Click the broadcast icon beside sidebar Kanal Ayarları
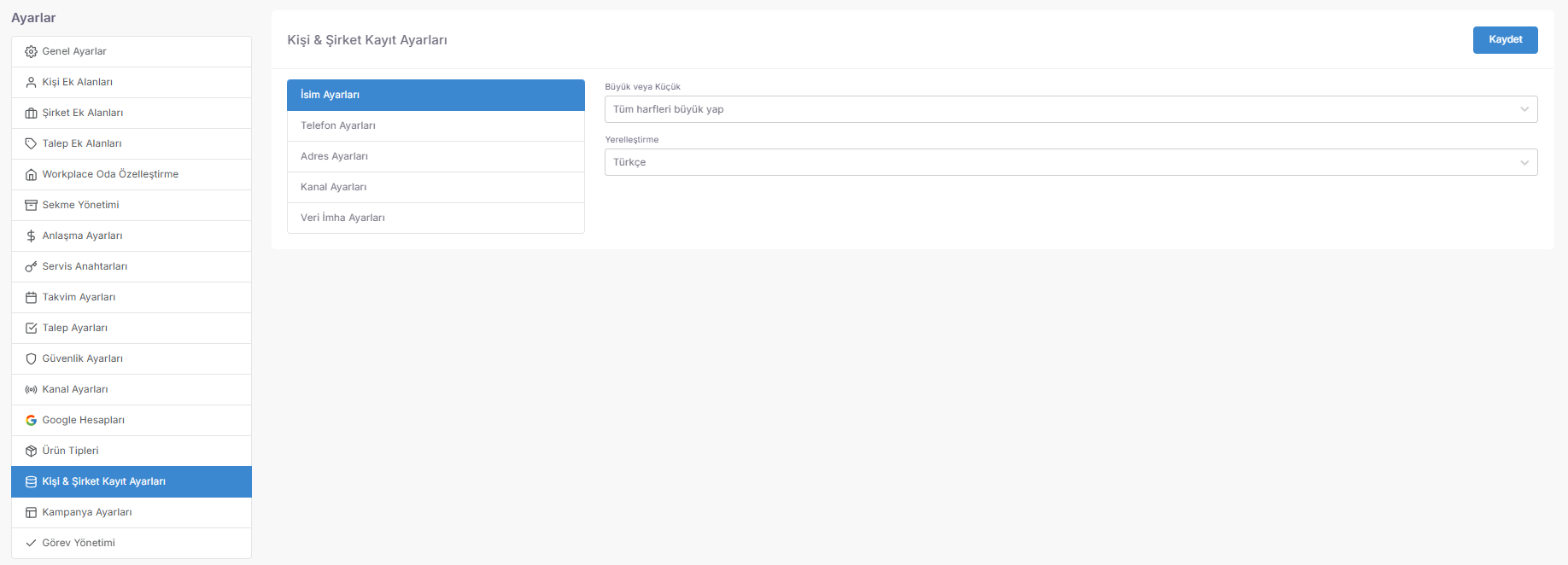Screen dimensions: 1568x565 [31, 389]
